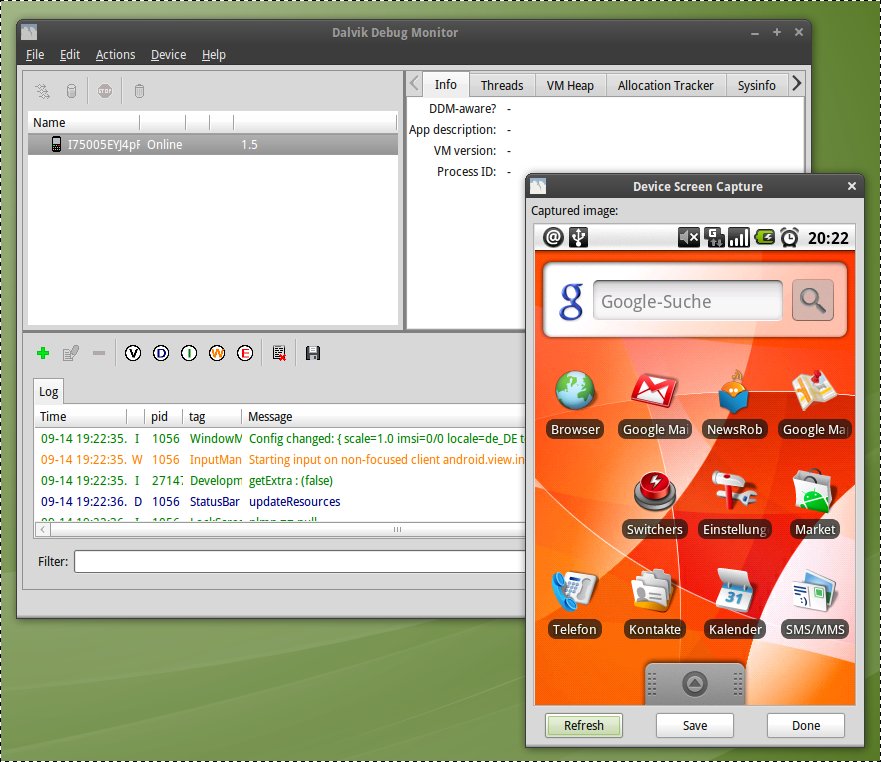Open the Device menu
This screenshot has width=881, height=762.
coord(168,55)
